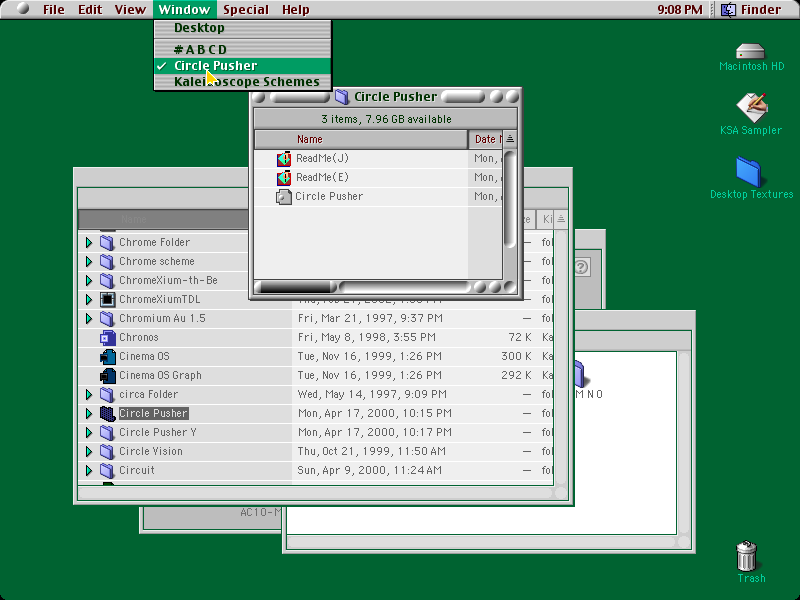Select the Circle Pusher Y folder icon

point(107,432)
